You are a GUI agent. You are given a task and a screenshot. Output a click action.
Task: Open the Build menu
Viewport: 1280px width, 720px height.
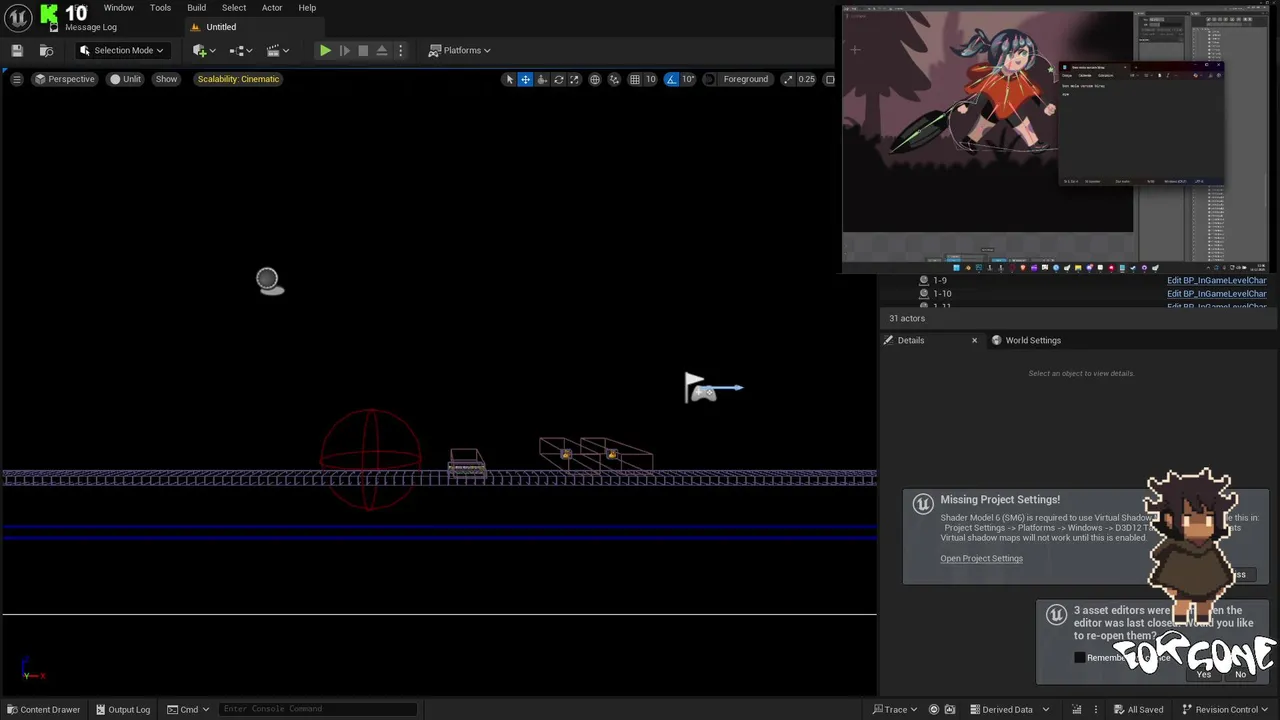click(x=197, y=8)
